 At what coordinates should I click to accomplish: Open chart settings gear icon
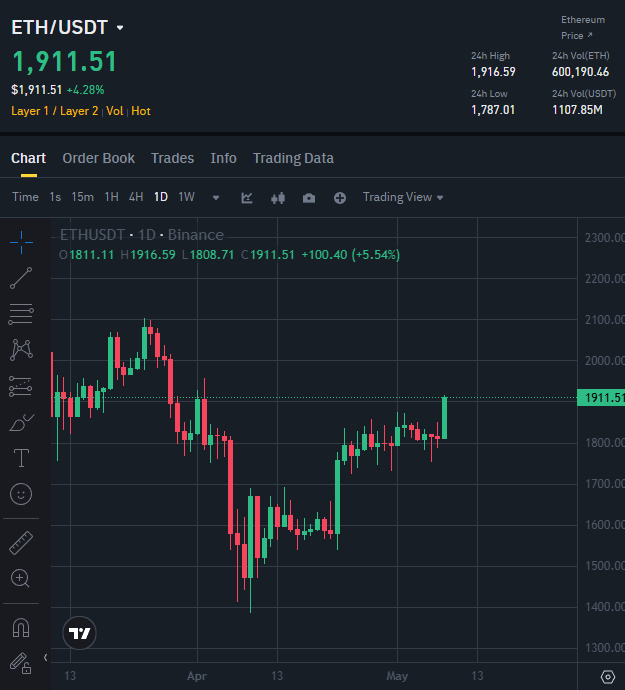608,677
